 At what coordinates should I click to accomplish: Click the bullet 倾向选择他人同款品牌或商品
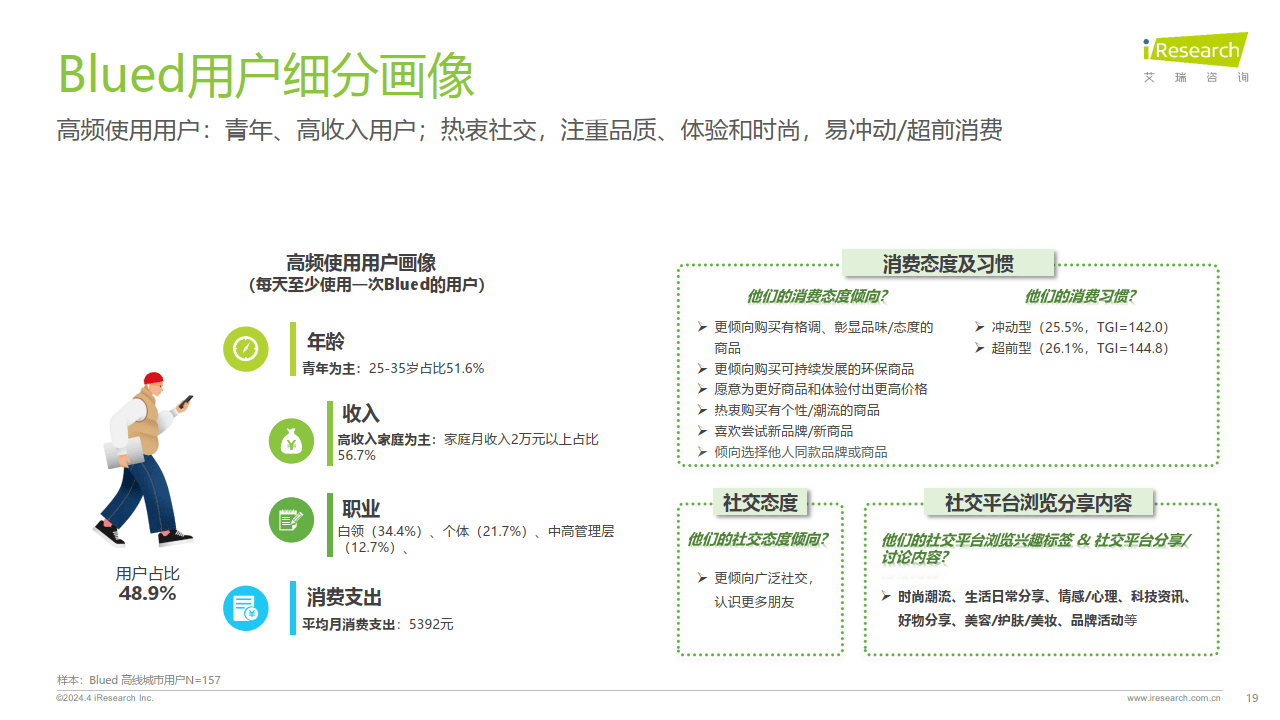click(793, 452)
